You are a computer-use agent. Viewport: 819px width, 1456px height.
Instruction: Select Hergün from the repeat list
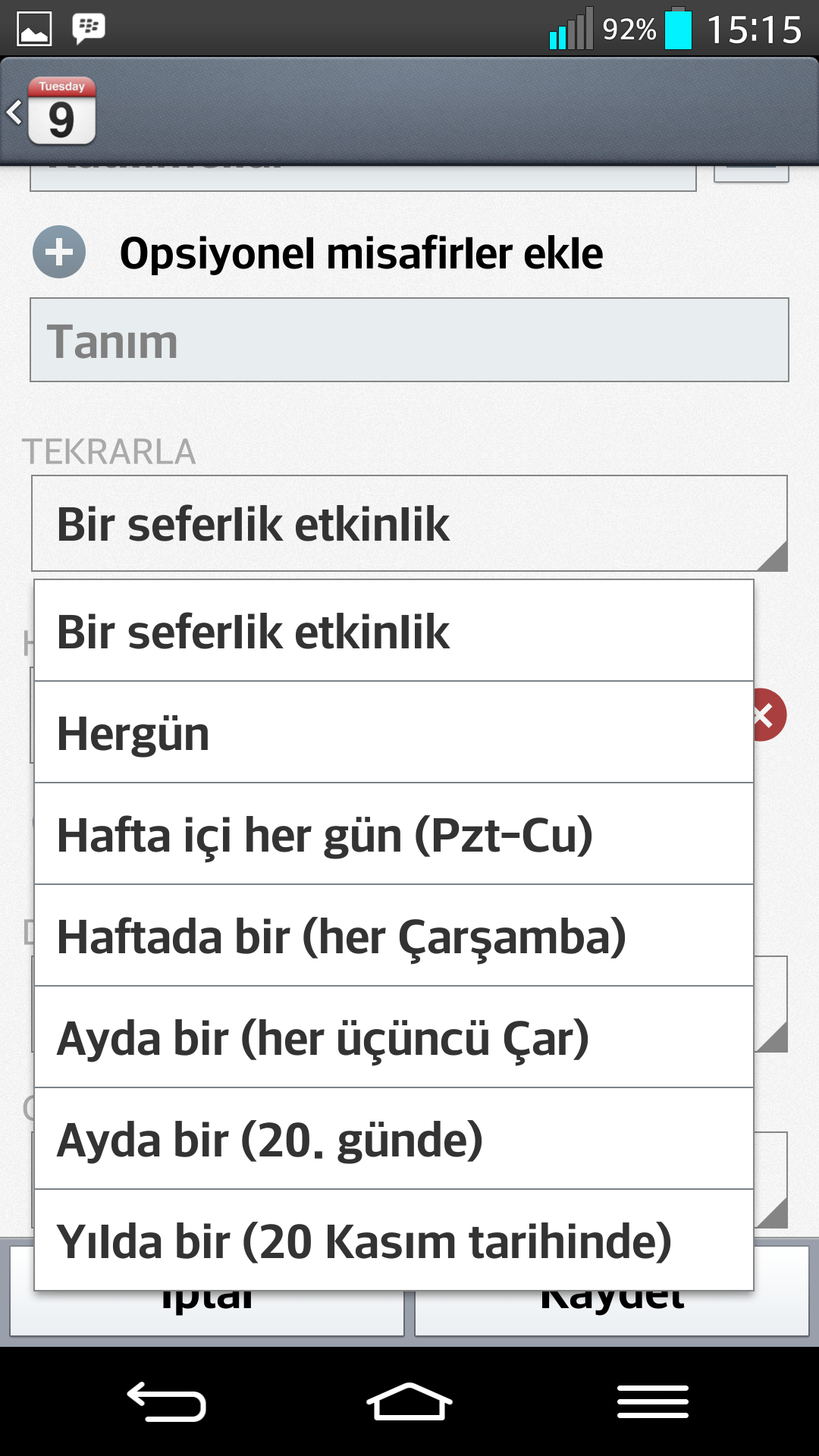tap(394, 733)
